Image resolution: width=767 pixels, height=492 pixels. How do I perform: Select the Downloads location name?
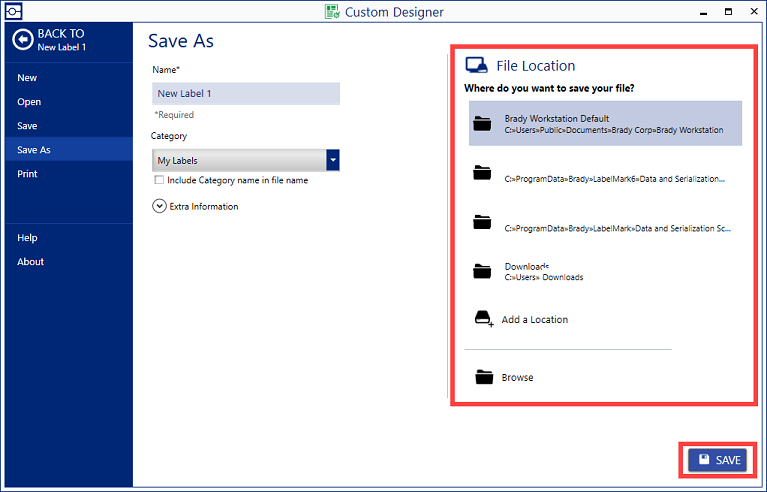click(x=527, y=267)
